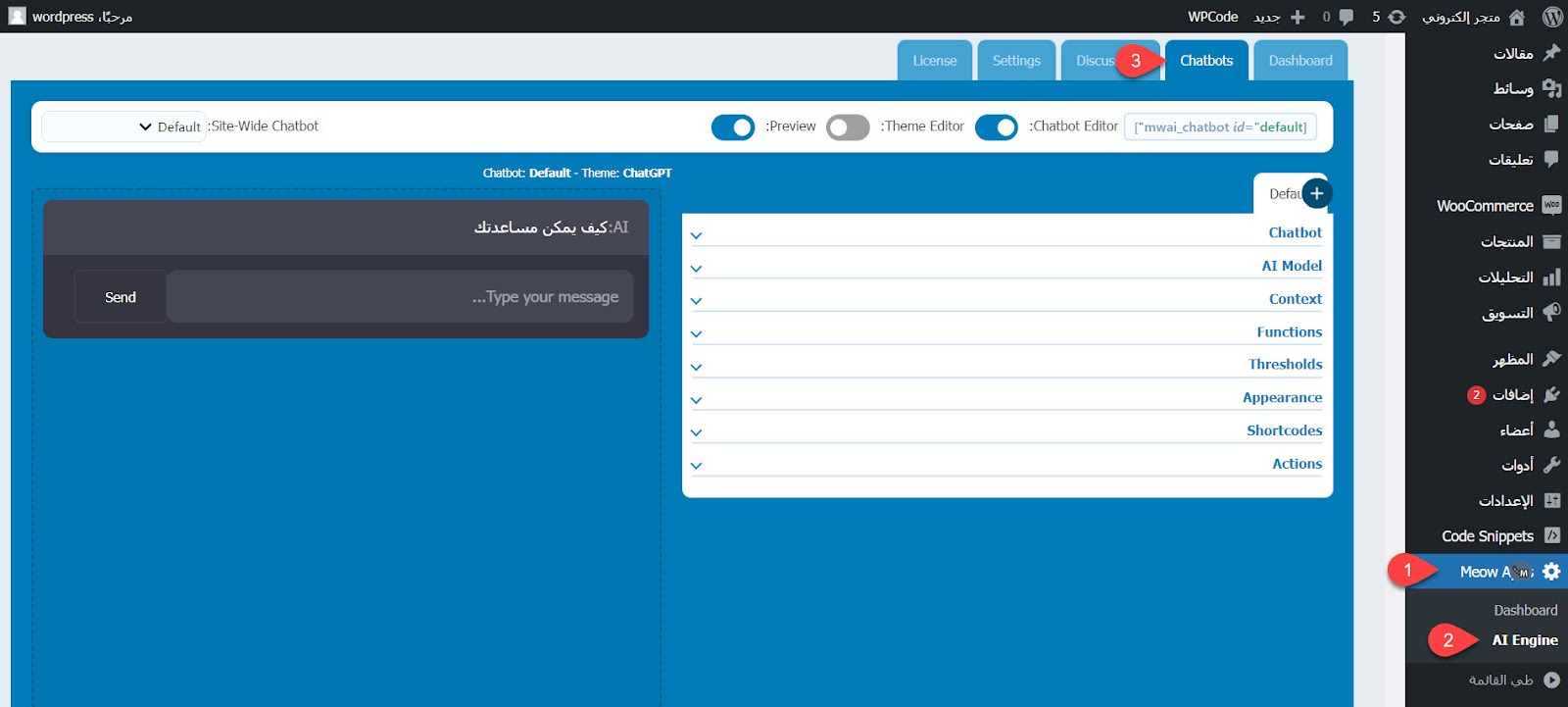Screen dimensions: 1568x707
Task: Click the collapse menu arrow icon
Action: (1551, 680)
